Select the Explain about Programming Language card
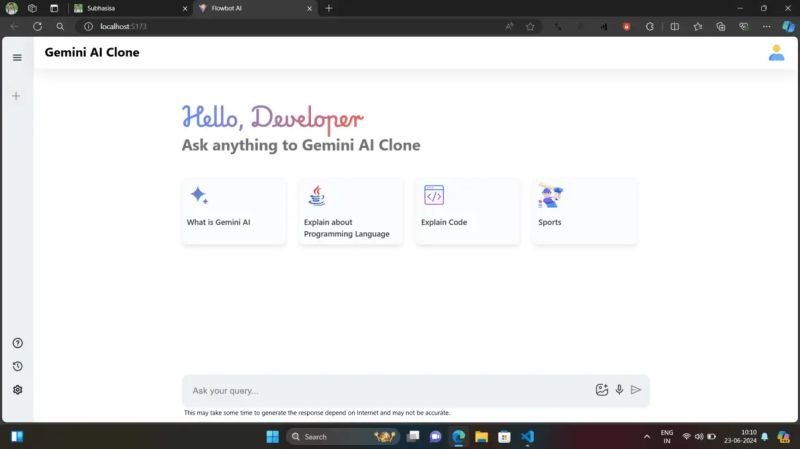This screenshot has width=800, height=449. point(351,212)
